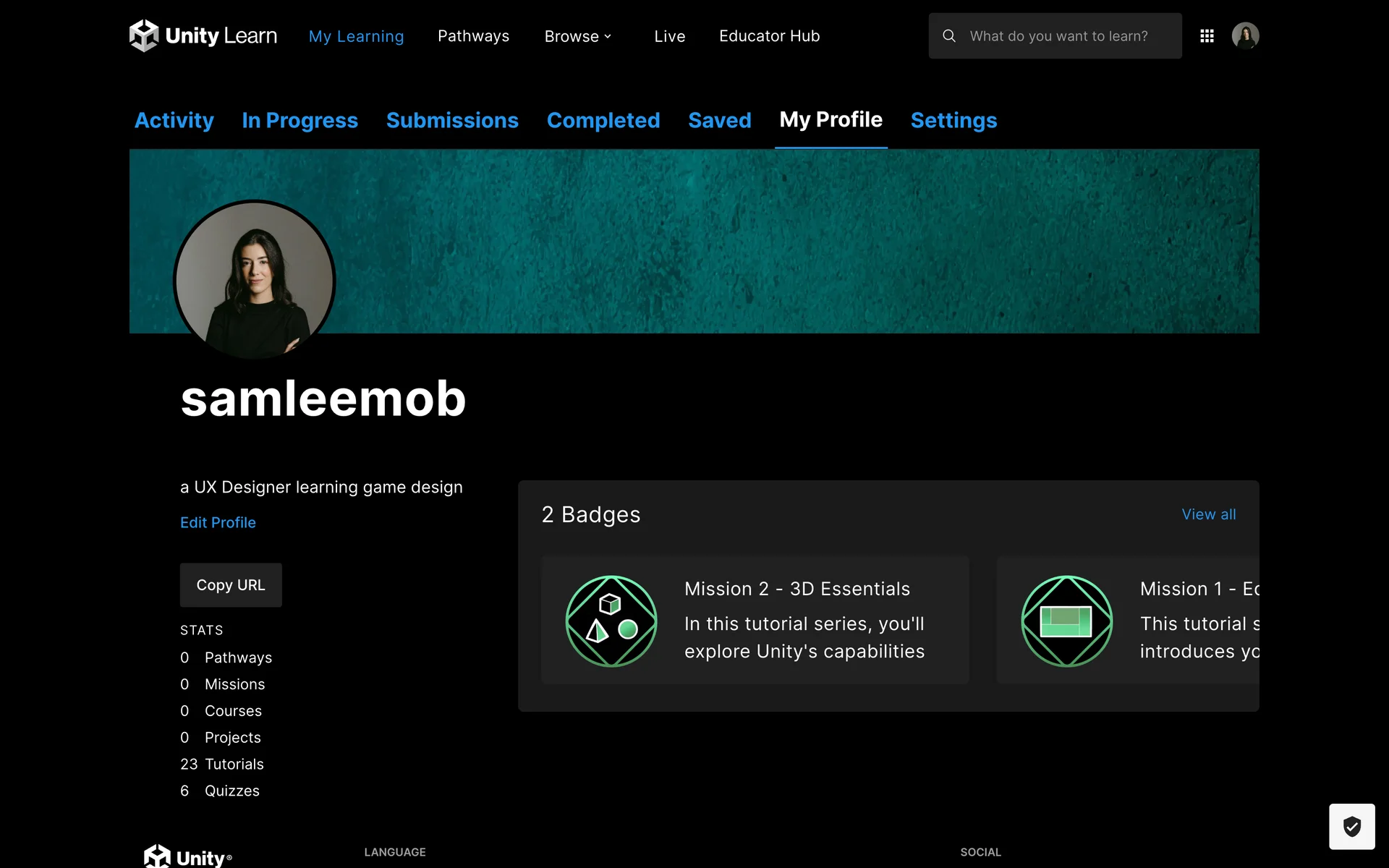Click the Unity footer logo

point(187,857)
